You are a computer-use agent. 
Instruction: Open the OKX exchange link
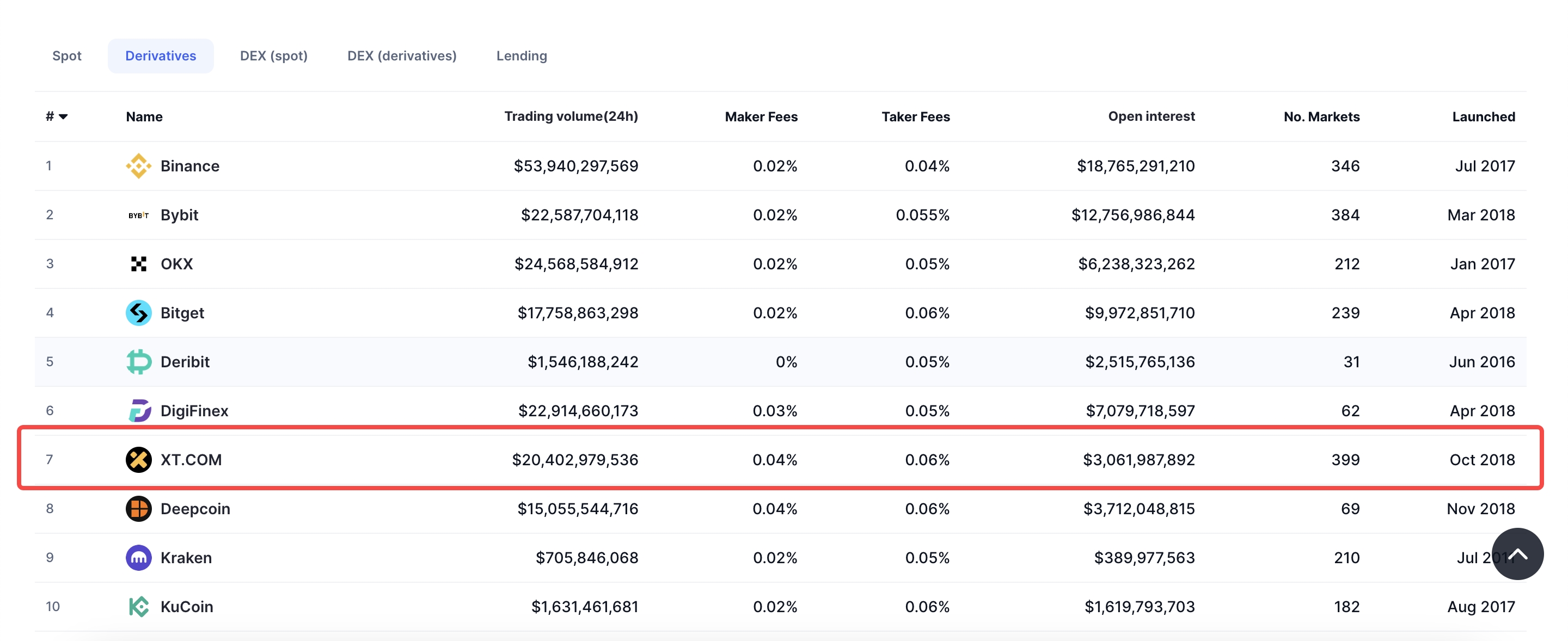click(x=176, y=264)
